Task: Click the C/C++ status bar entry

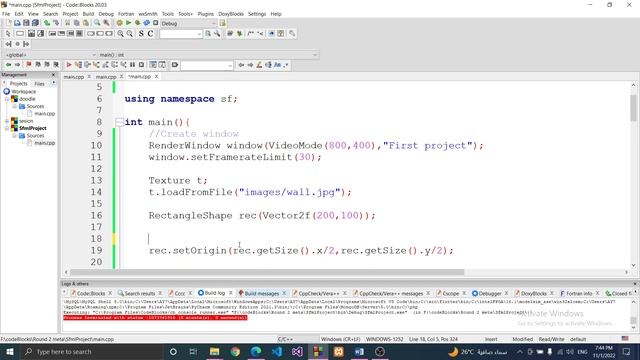Action: [285, 339]
